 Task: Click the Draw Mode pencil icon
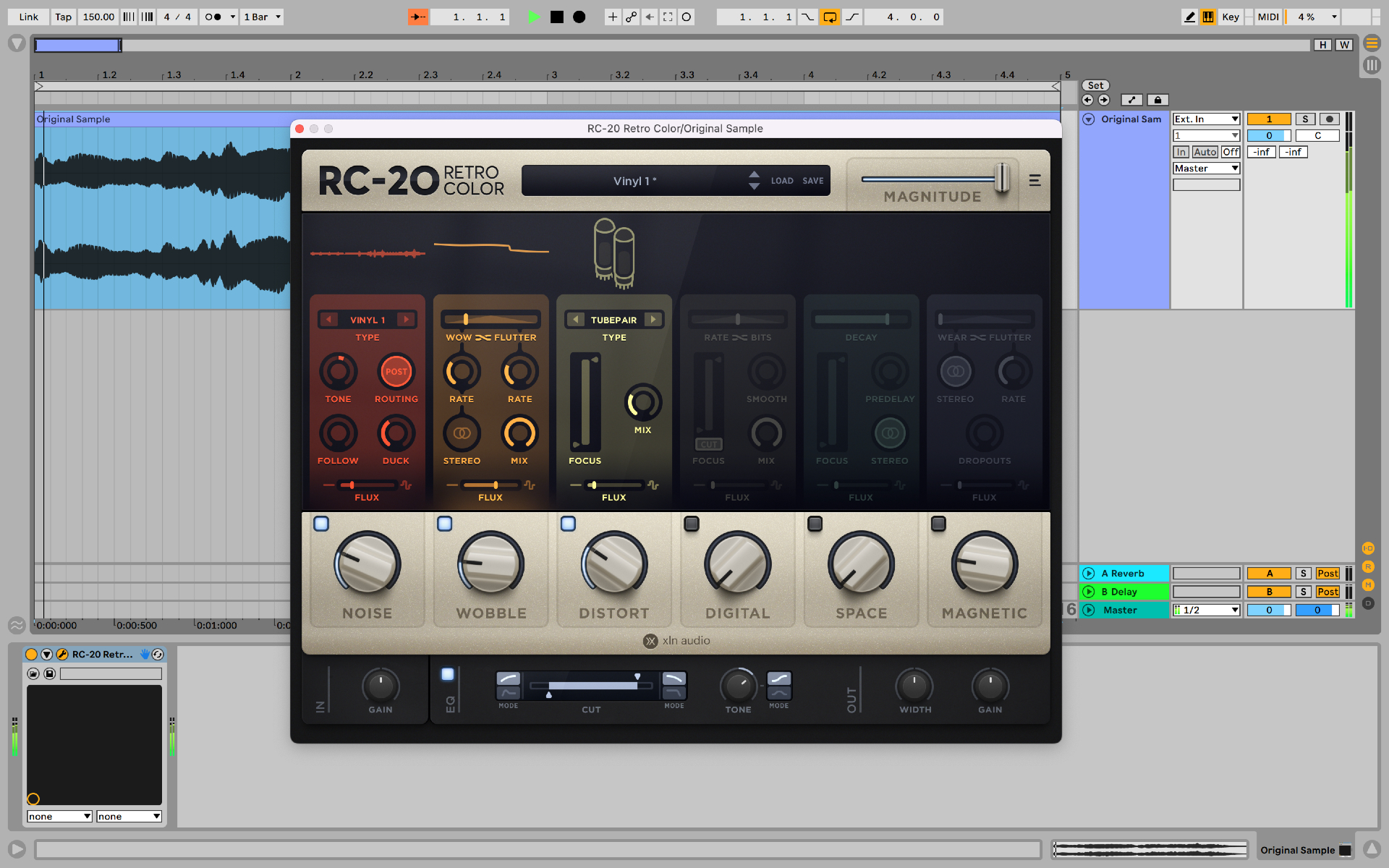(1189, 17)
